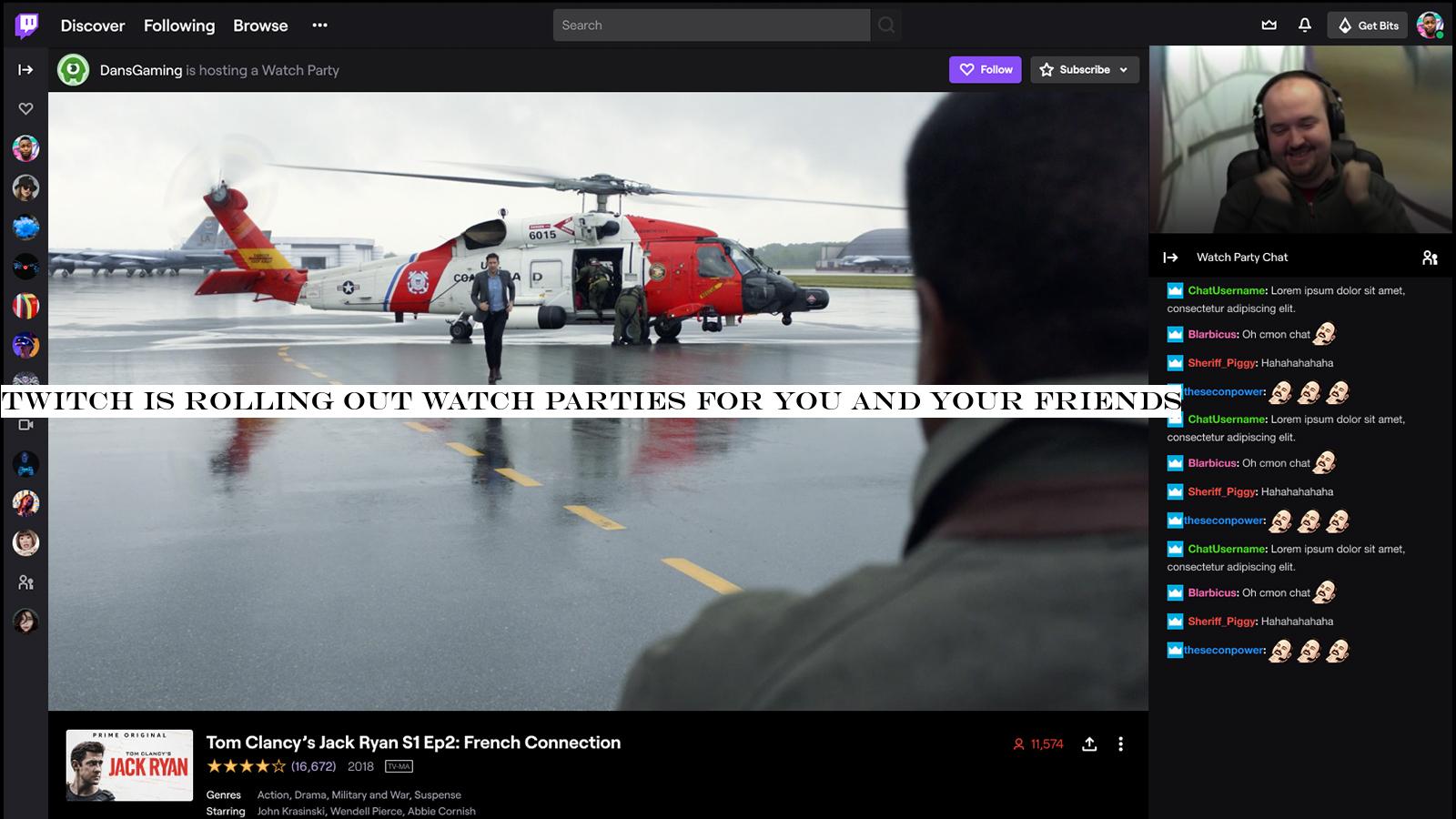The width and height of the screenshot is (1456, 819).
Task: Open the notifications bell
Action: coord(1305,25)
